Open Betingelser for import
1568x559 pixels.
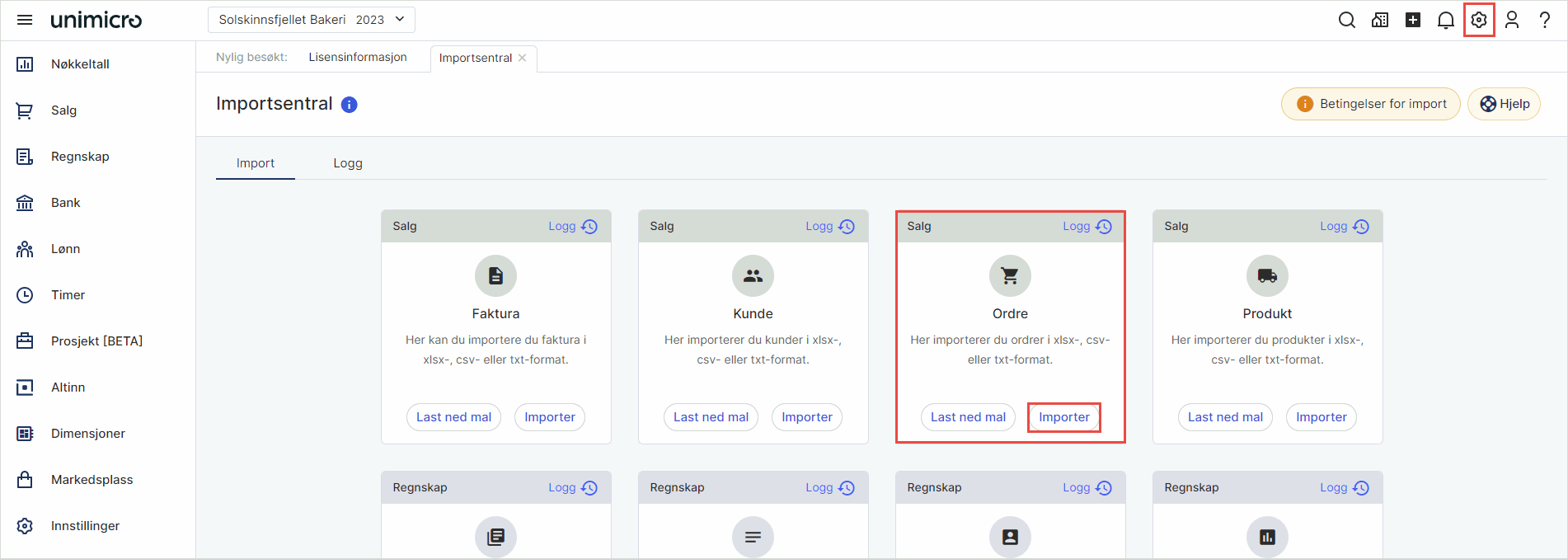pos(1370,104)
